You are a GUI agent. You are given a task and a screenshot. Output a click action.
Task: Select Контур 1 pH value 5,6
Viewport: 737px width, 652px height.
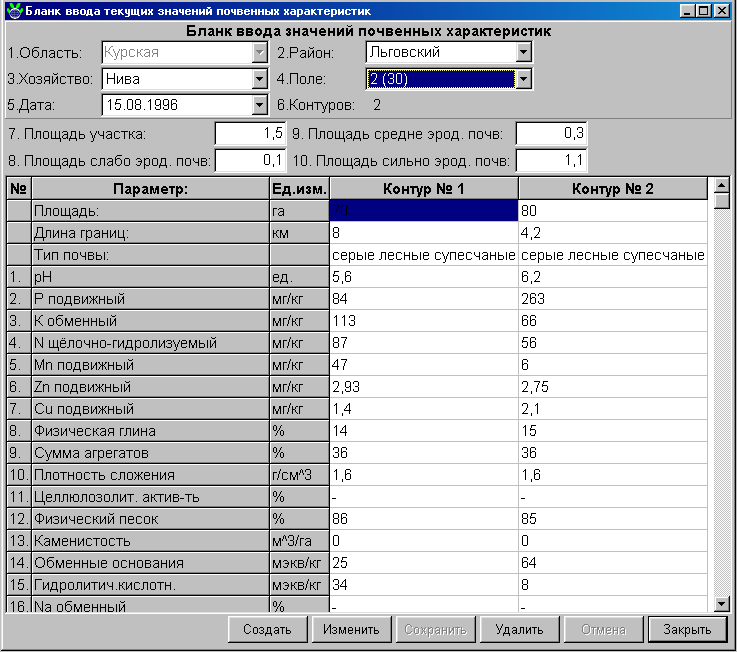pyautogui.click(x=424, y=277)
